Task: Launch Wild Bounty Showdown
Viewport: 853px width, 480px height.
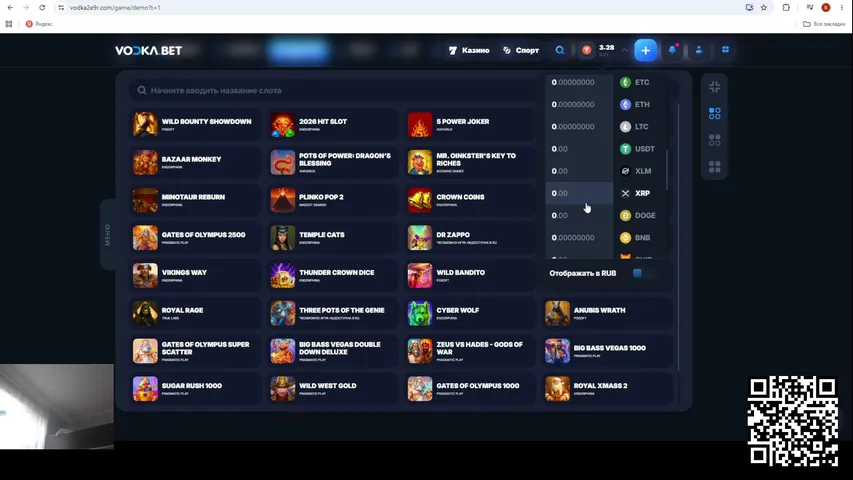Action: (195, 124)
